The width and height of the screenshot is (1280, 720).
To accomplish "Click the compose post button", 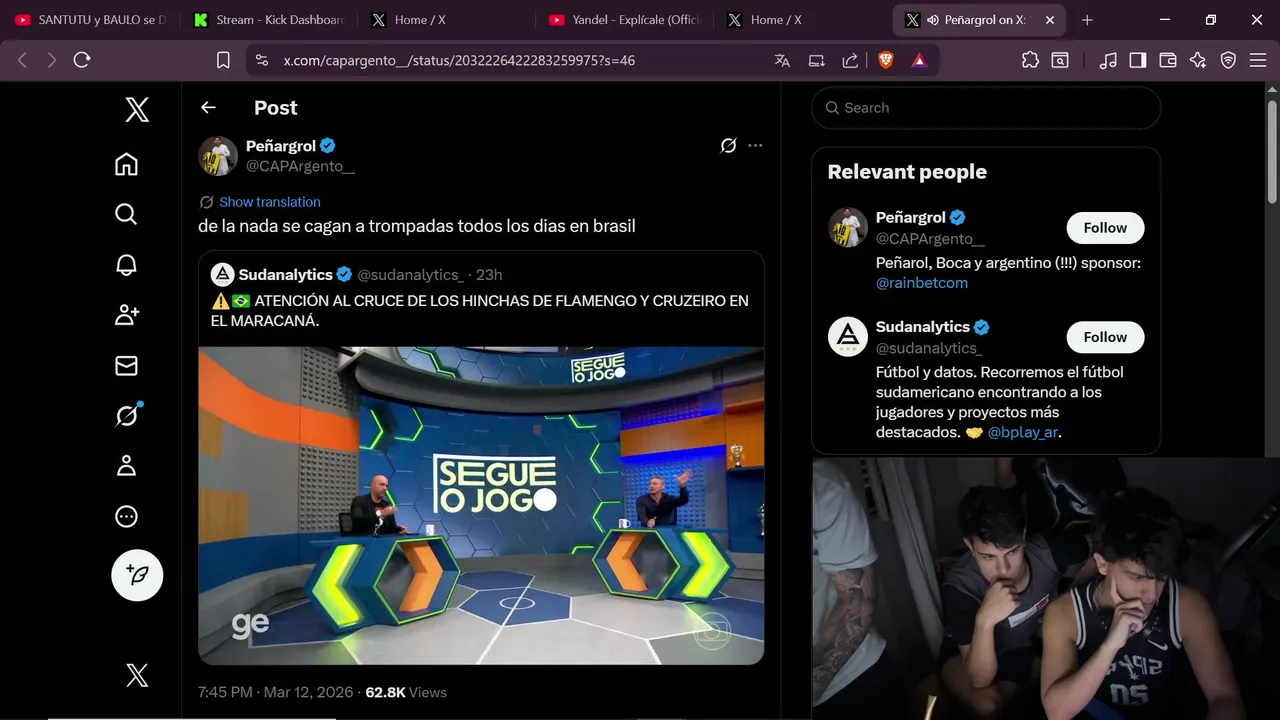I will [137, 575].
